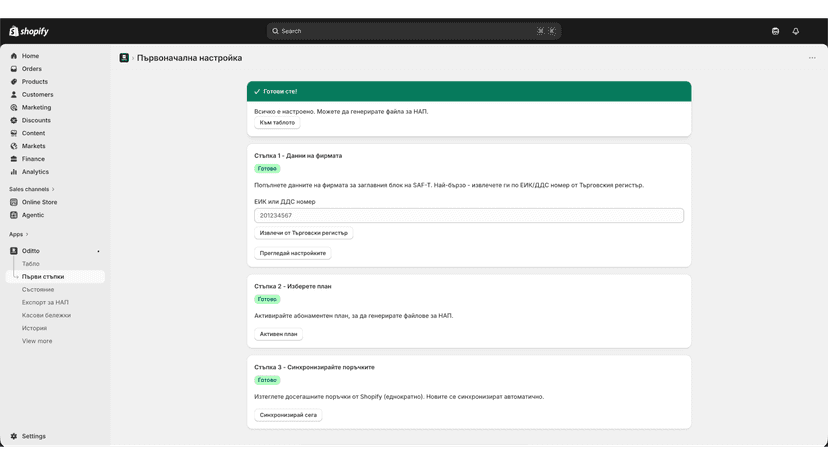Click the Online Store icon
The width and height of the screenshot is (828, 466).
pyautogui.click(x=14, y=202)
